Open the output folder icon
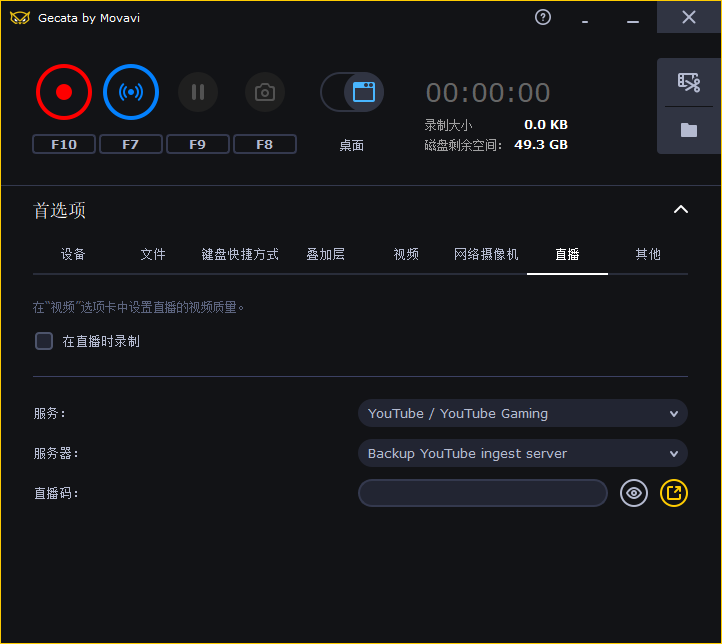722x644 pixels. click(689, 130)
